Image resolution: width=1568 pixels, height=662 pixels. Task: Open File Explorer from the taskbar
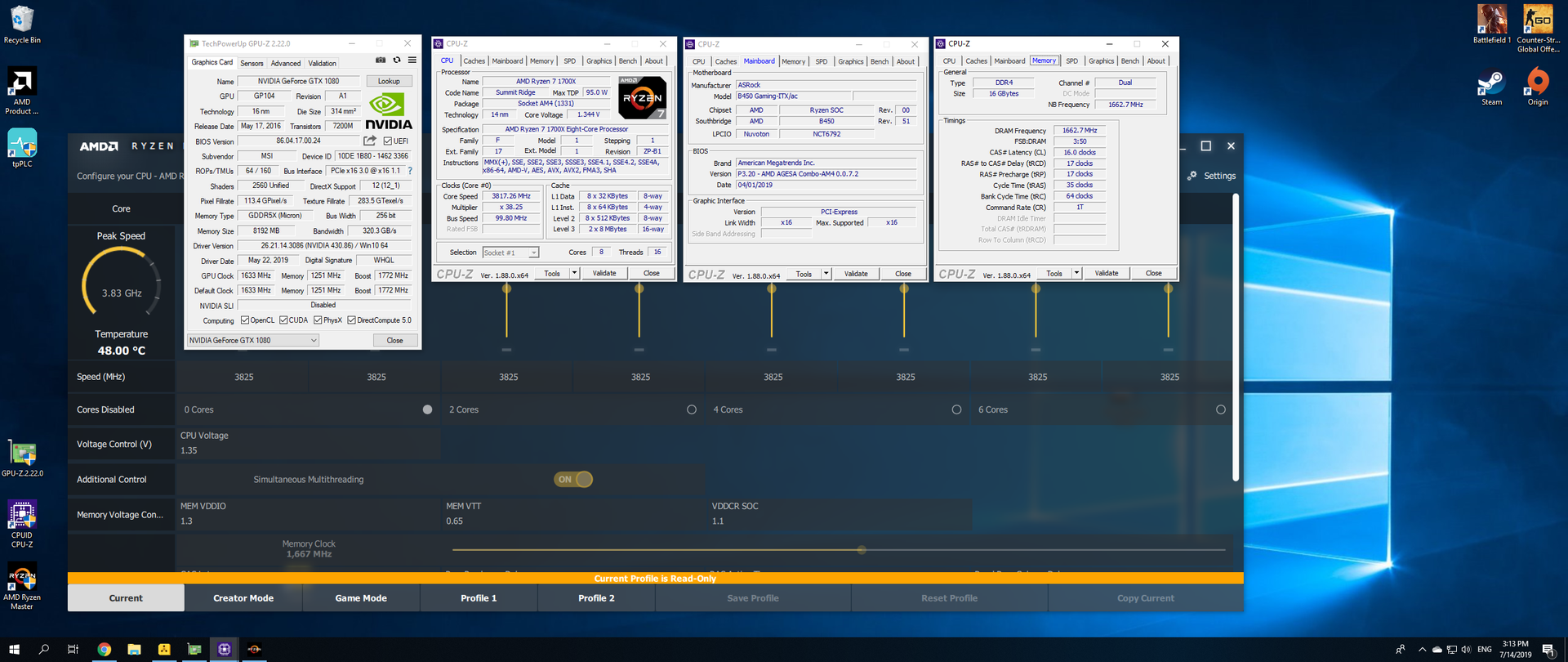point(134,649)
